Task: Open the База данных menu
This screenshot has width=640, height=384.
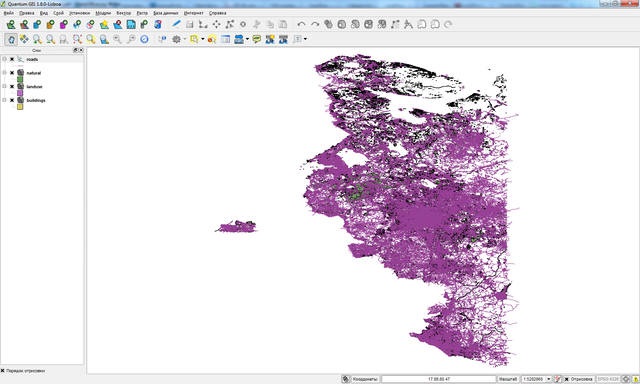Action: point(166,13)
